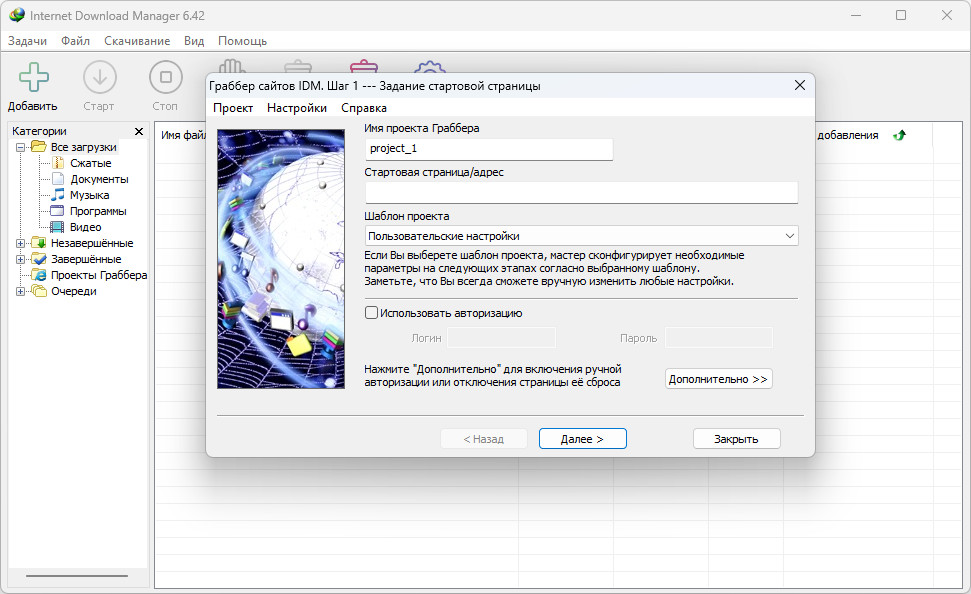Collapse the Все загрузки tree node
The width and height of the screenshot is (971, 594).
pos(20,147)
